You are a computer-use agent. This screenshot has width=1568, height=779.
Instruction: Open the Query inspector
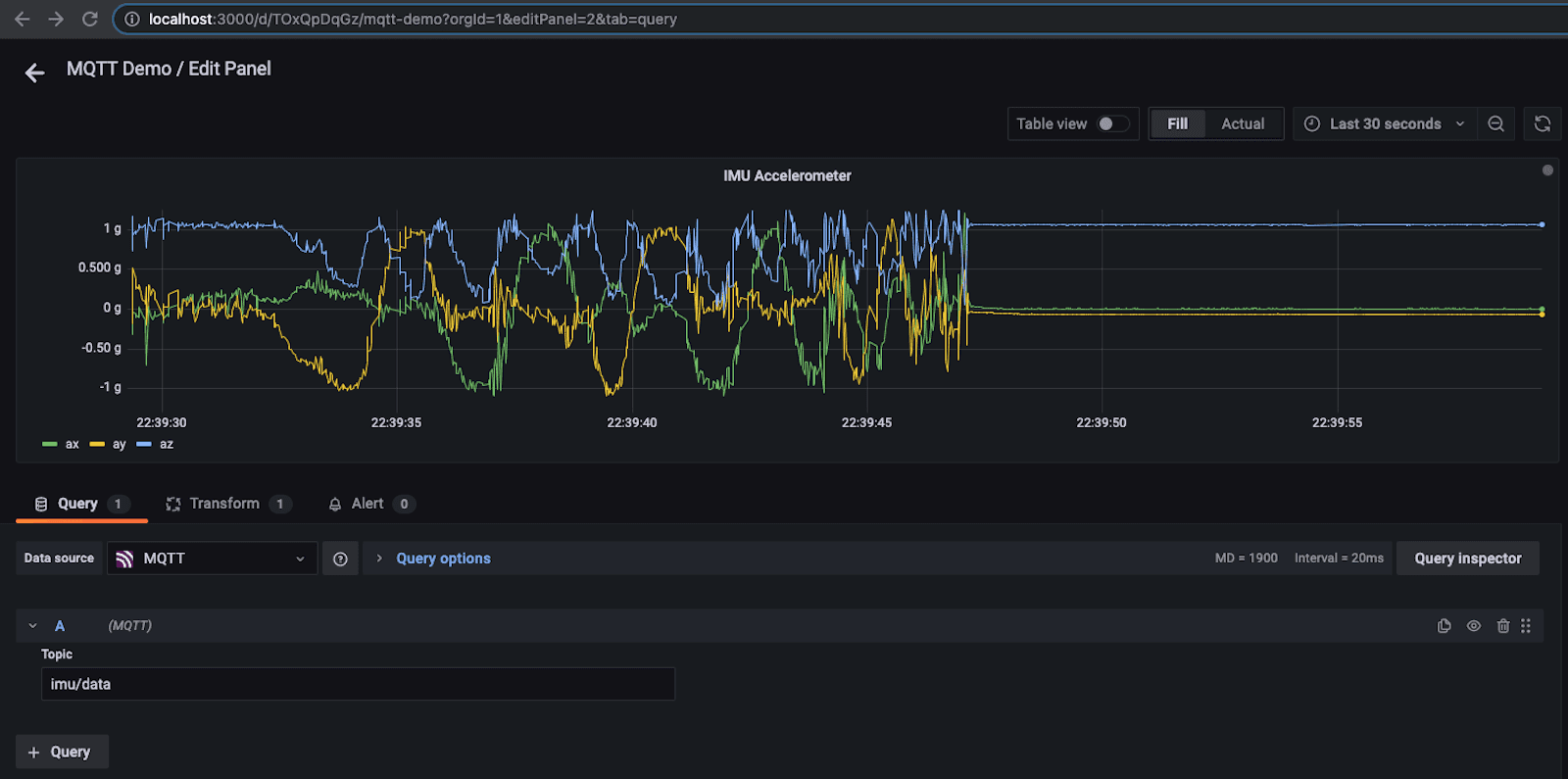(x=1467, y=559)
